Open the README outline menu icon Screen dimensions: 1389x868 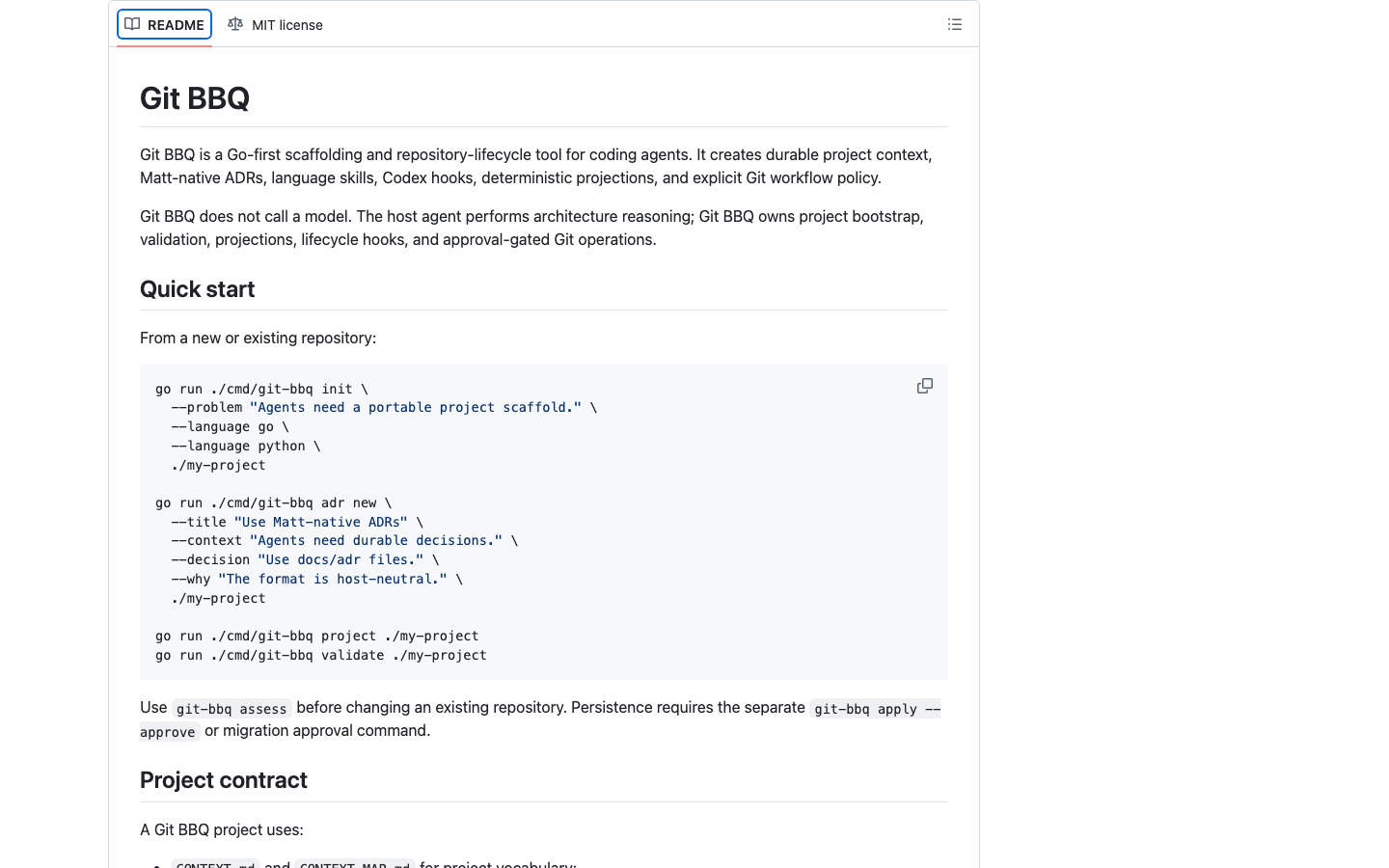(955, 25)
